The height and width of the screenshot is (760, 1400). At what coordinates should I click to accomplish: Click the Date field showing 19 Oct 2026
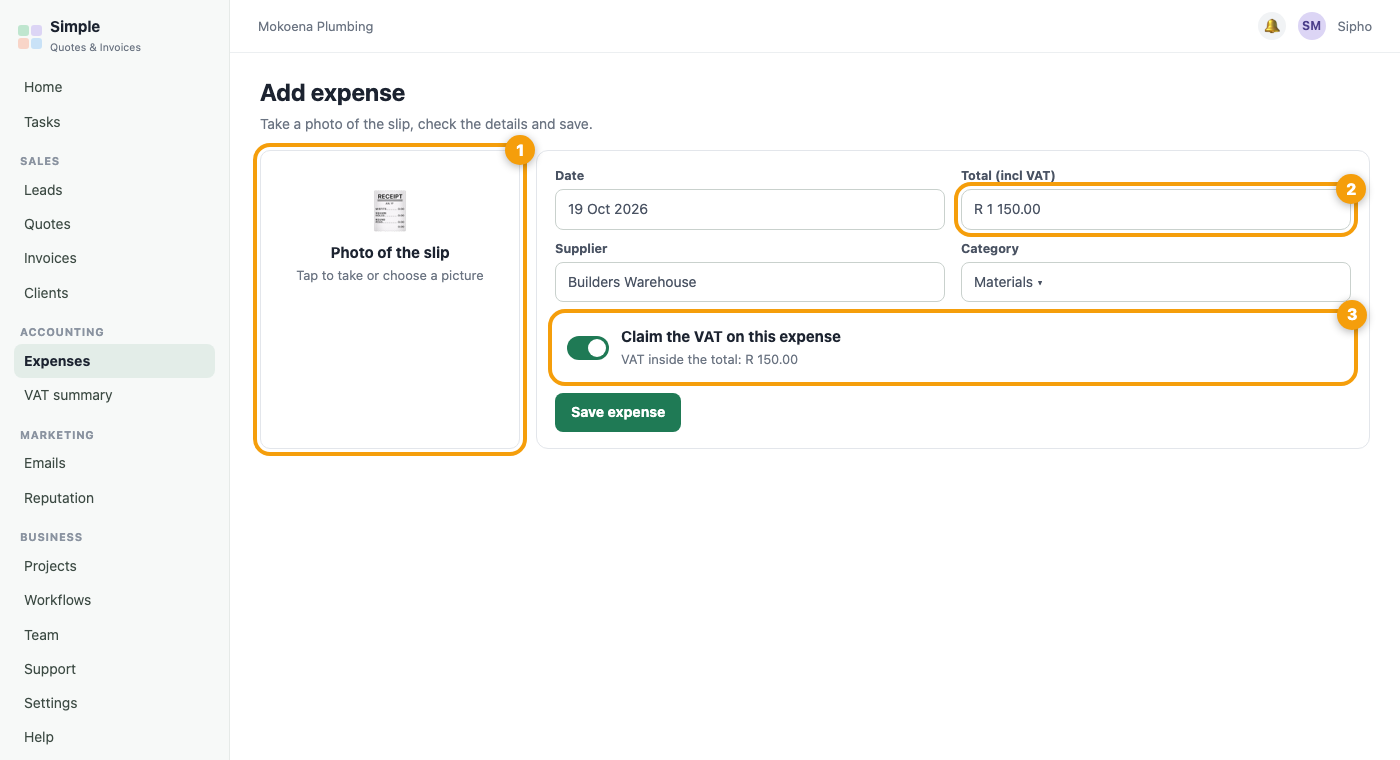[x=750, y=209]
